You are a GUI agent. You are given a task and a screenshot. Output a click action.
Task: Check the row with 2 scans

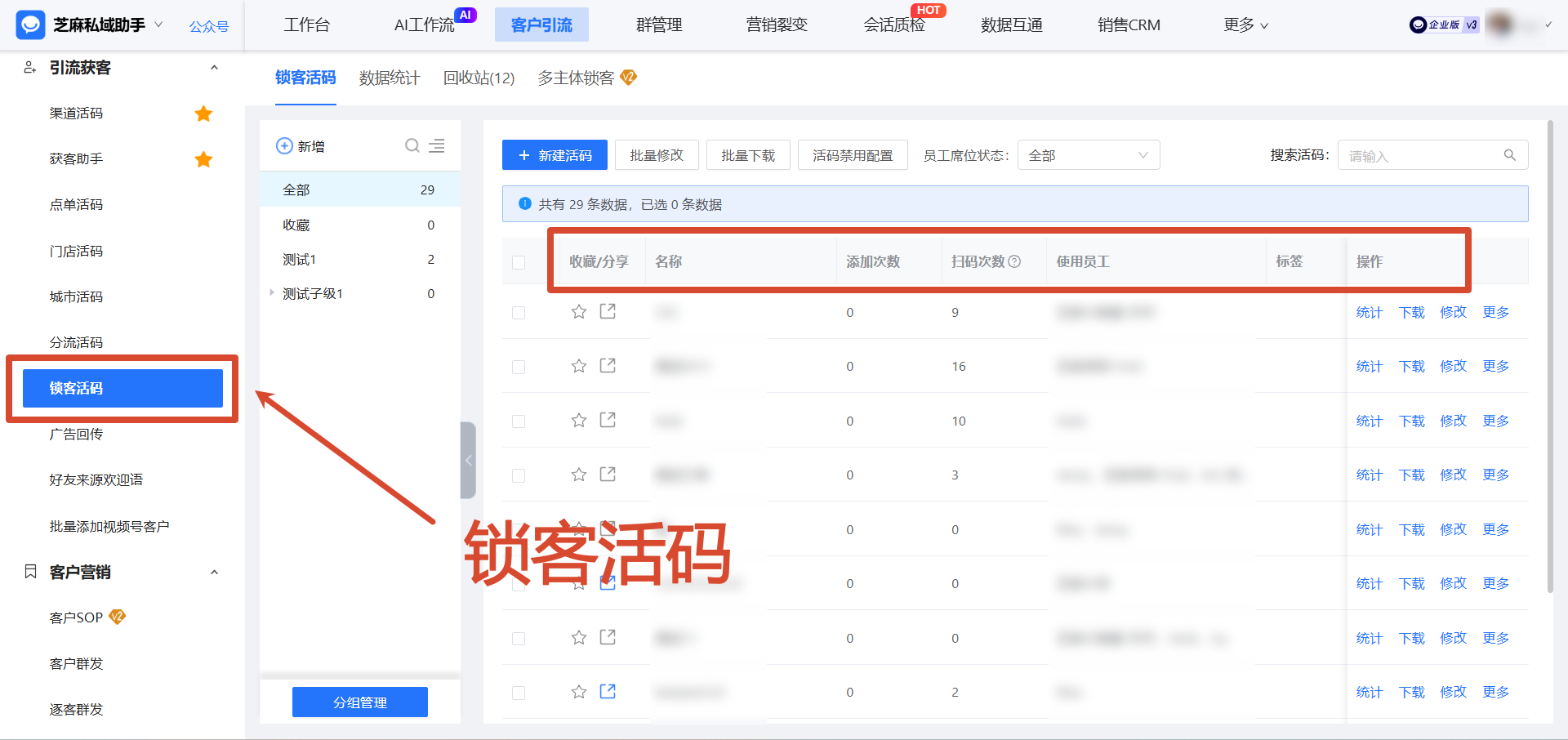pyautogui.click(x=519, y=693)
